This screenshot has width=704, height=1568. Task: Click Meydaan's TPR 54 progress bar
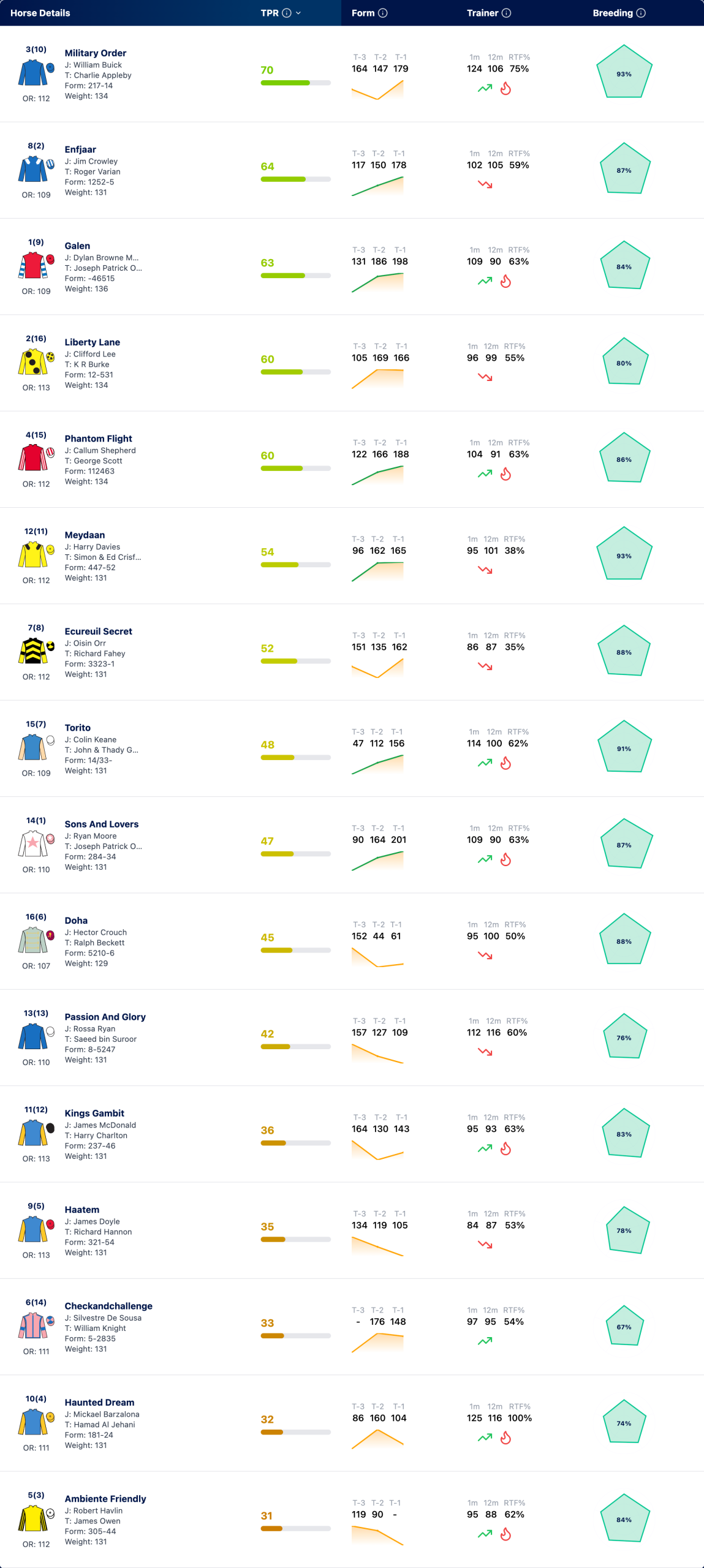[x=296, y=565]
